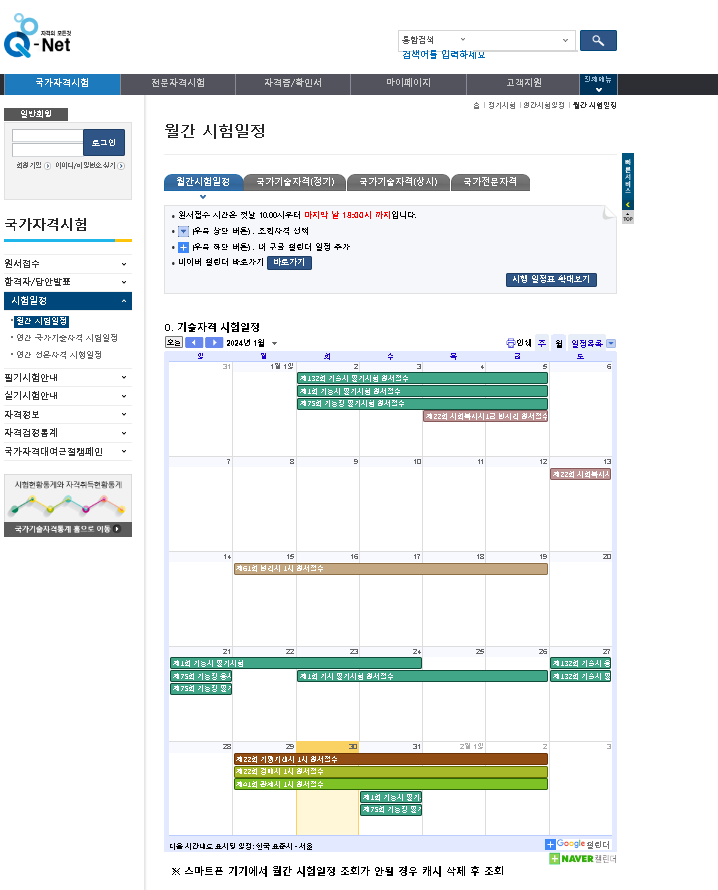
Task: Open 제1회 기사 필기시험 원서접수 event on January 23
Action: tap(422, 676)
